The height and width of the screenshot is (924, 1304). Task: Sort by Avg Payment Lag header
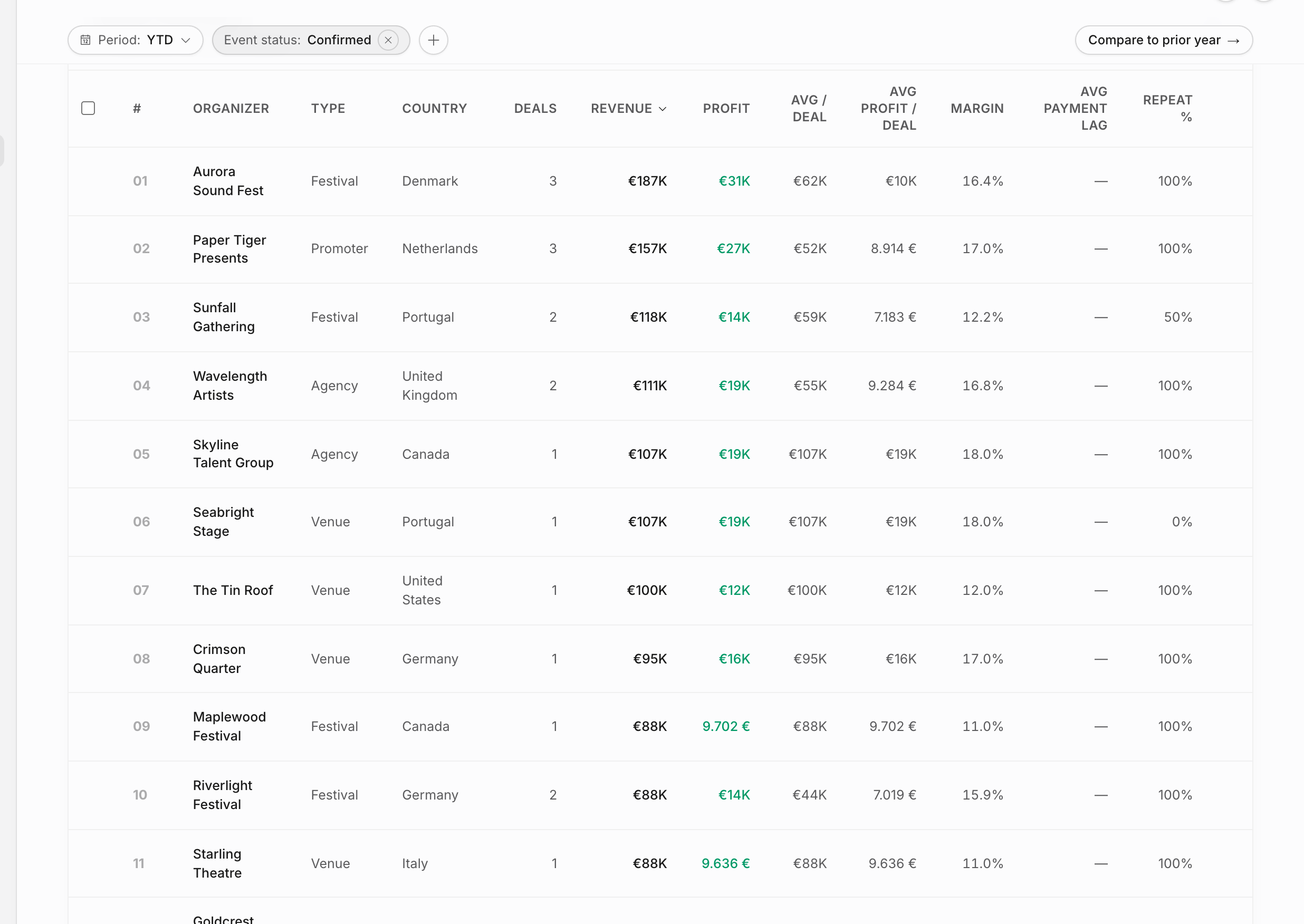coord(1075,108)
